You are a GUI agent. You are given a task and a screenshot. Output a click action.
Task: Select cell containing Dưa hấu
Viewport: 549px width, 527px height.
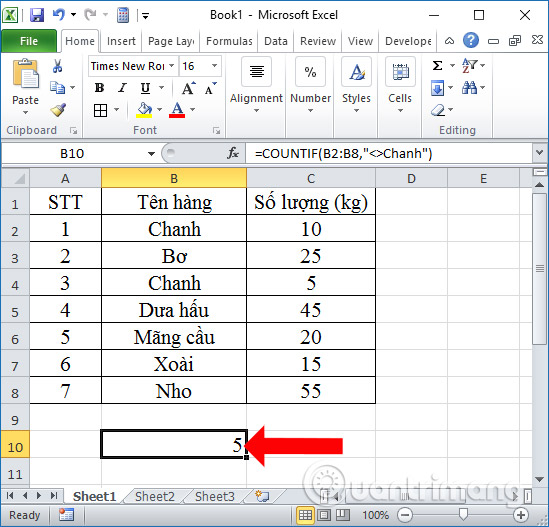(x=174, y=310)
